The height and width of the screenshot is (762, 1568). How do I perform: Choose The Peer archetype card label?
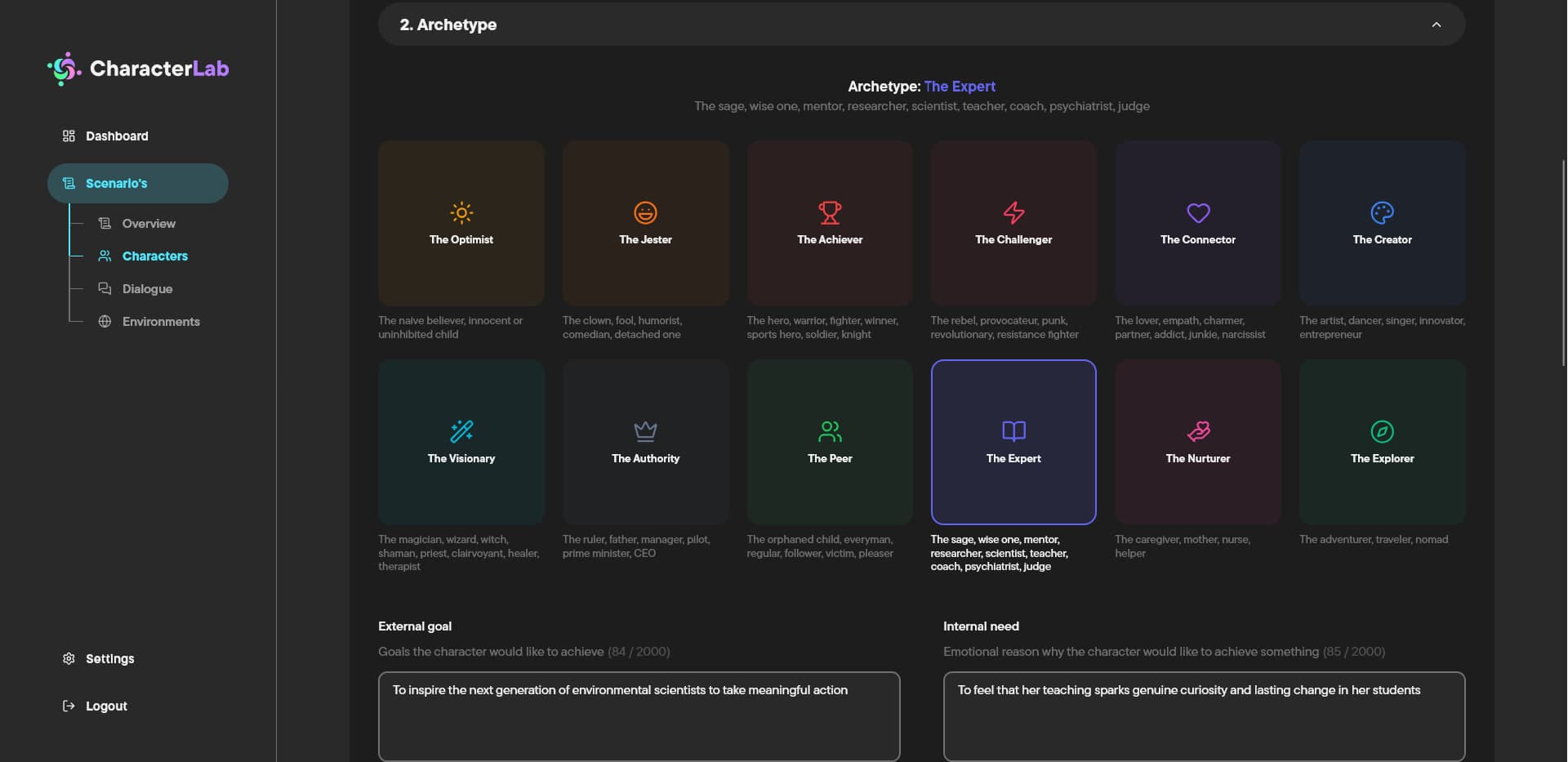pyautogui.click(x=830, y=458)
